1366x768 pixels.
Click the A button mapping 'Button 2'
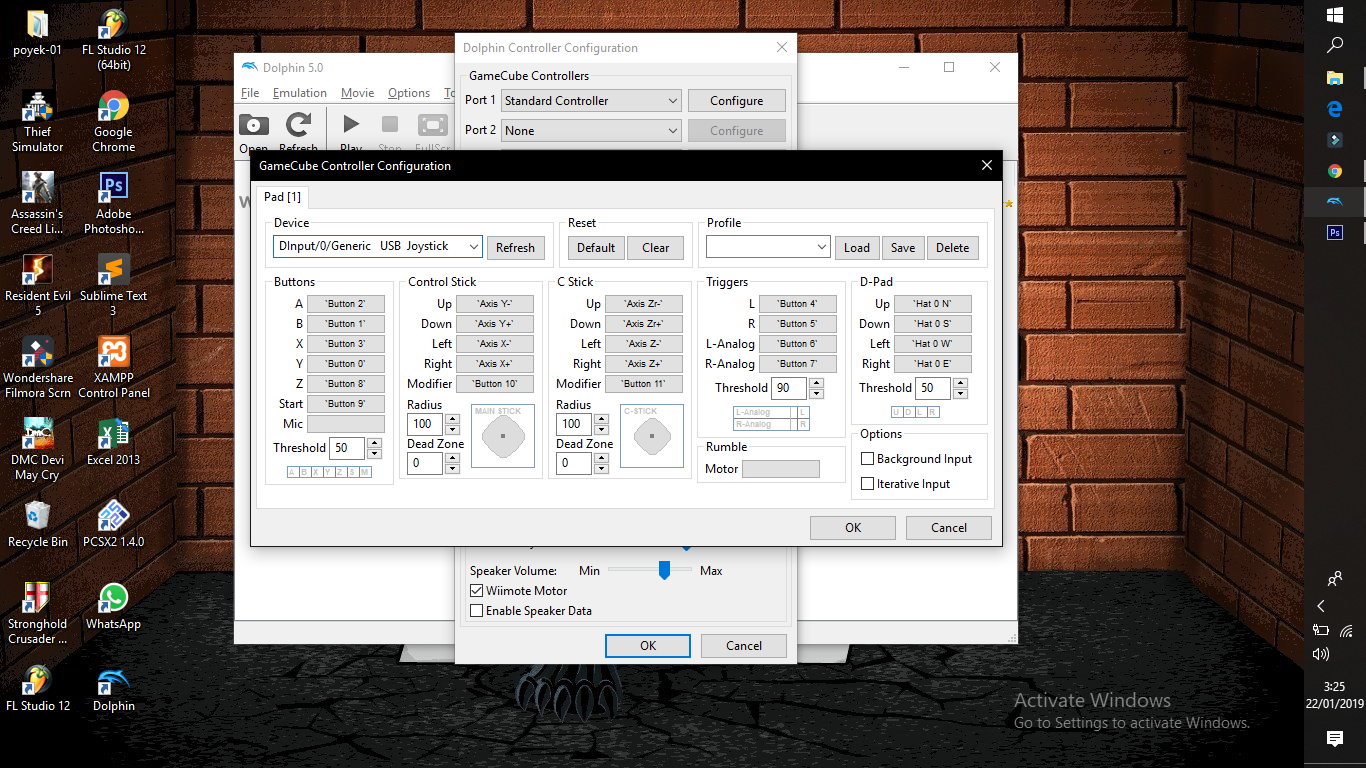point(345,304)
